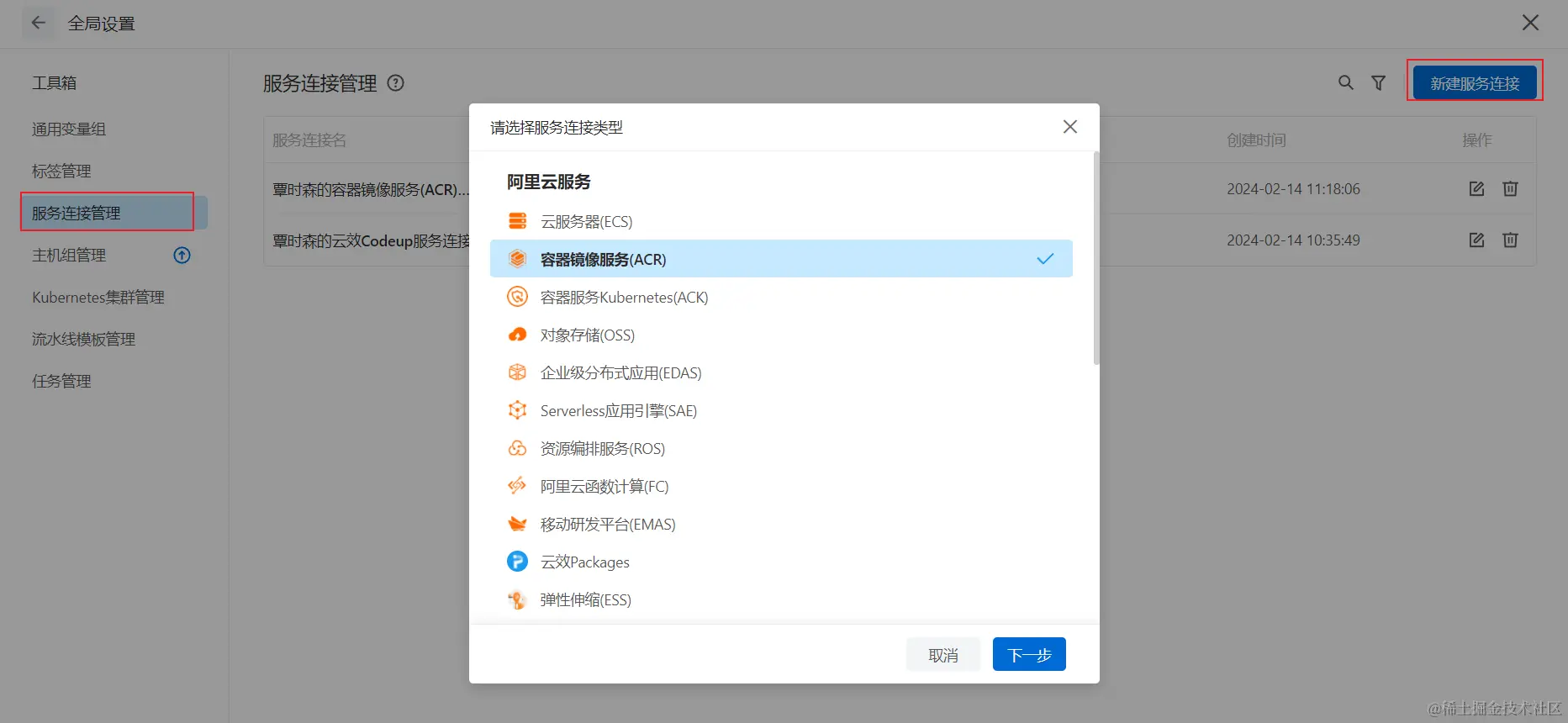Screen dimensions: 1568x723
Task: Choose 云效Packages service type
Action: tap(781, 562)
